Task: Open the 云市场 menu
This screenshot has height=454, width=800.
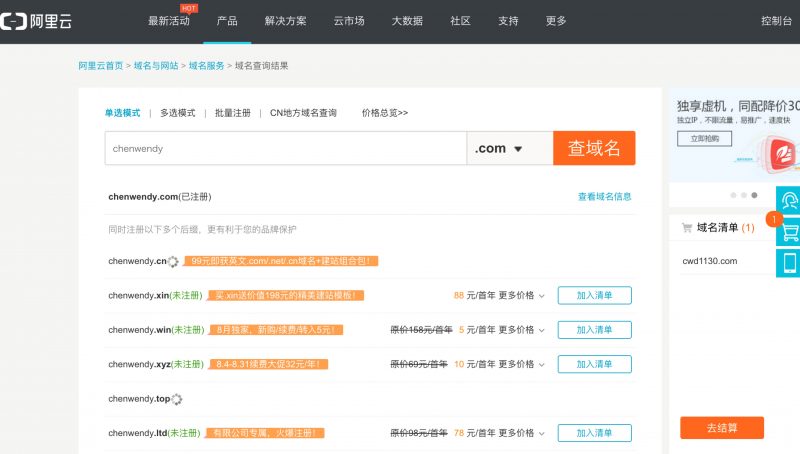Action: click(x=349, y=21)
